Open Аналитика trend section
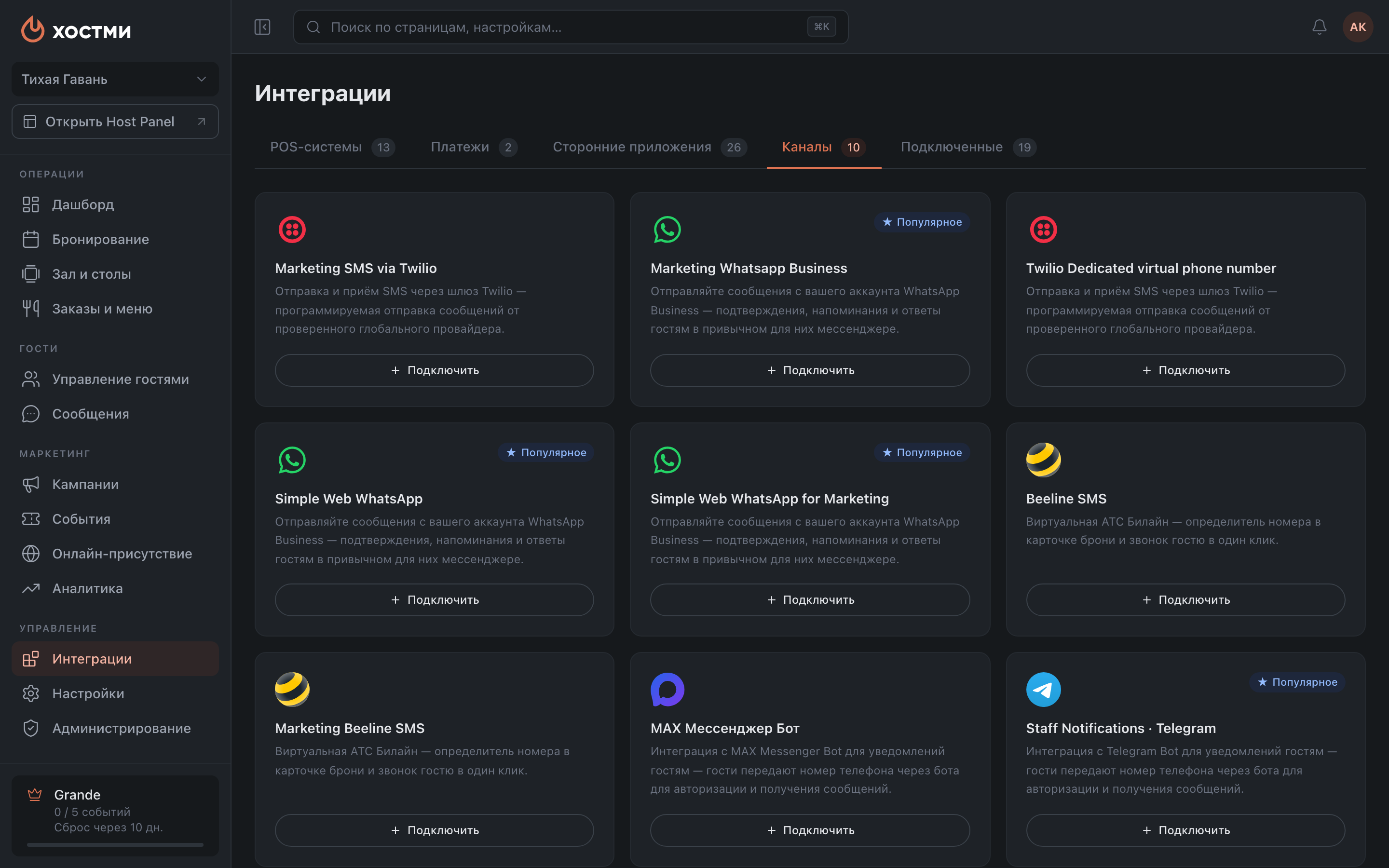Viewport: 1389px width, 868px height. point(115,588)
